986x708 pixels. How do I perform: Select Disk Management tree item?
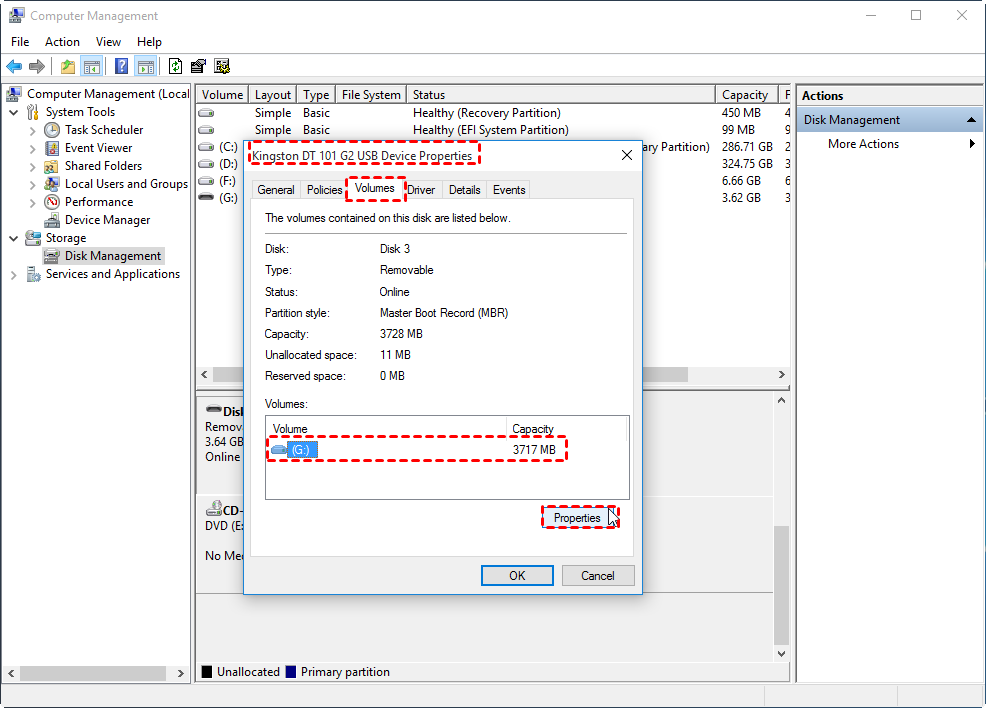[113, 256]
